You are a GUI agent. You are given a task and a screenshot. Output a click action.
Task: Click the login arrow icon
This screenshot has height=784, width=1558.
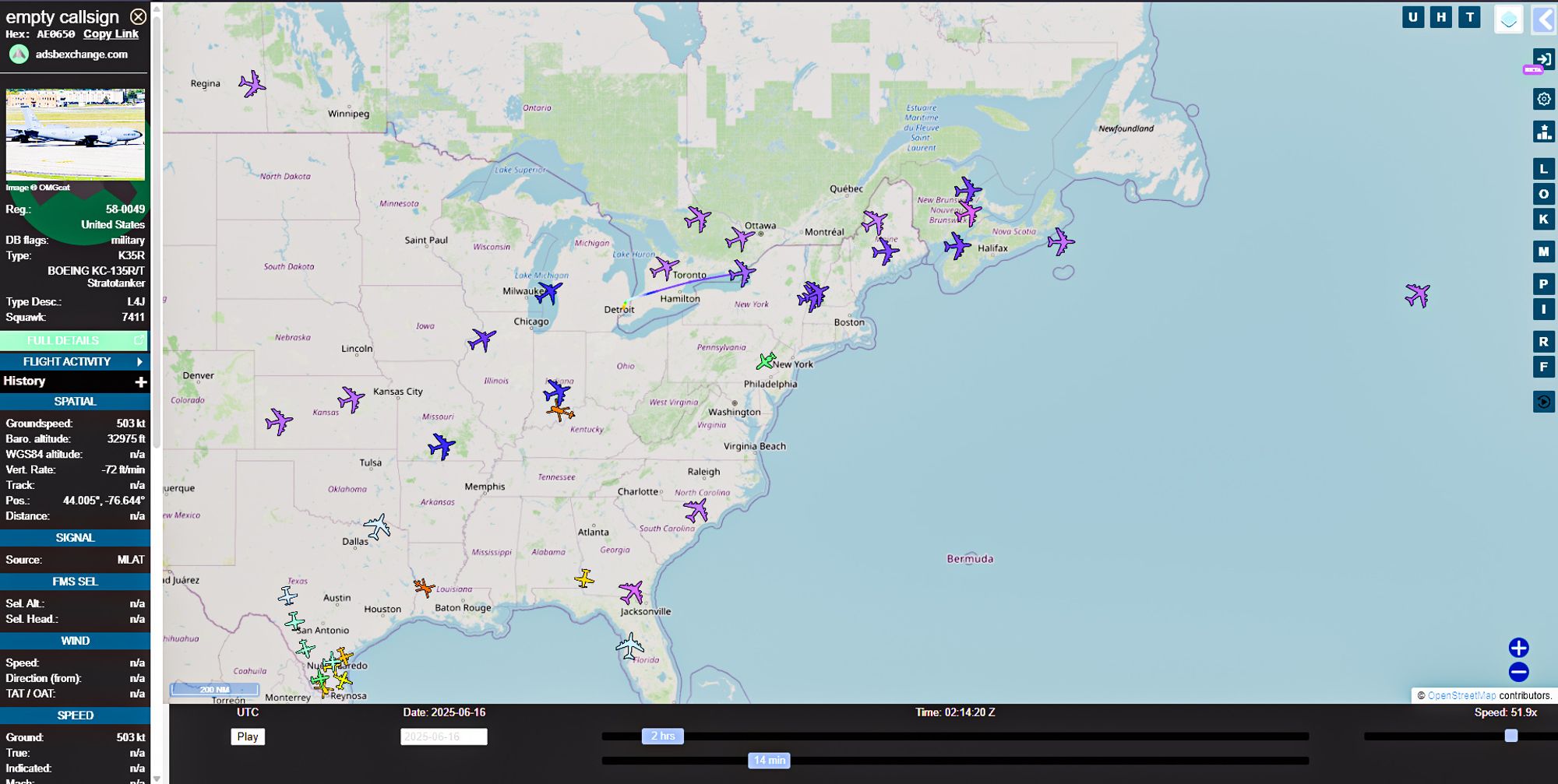pyautogui.click(x=1544, y=58)
